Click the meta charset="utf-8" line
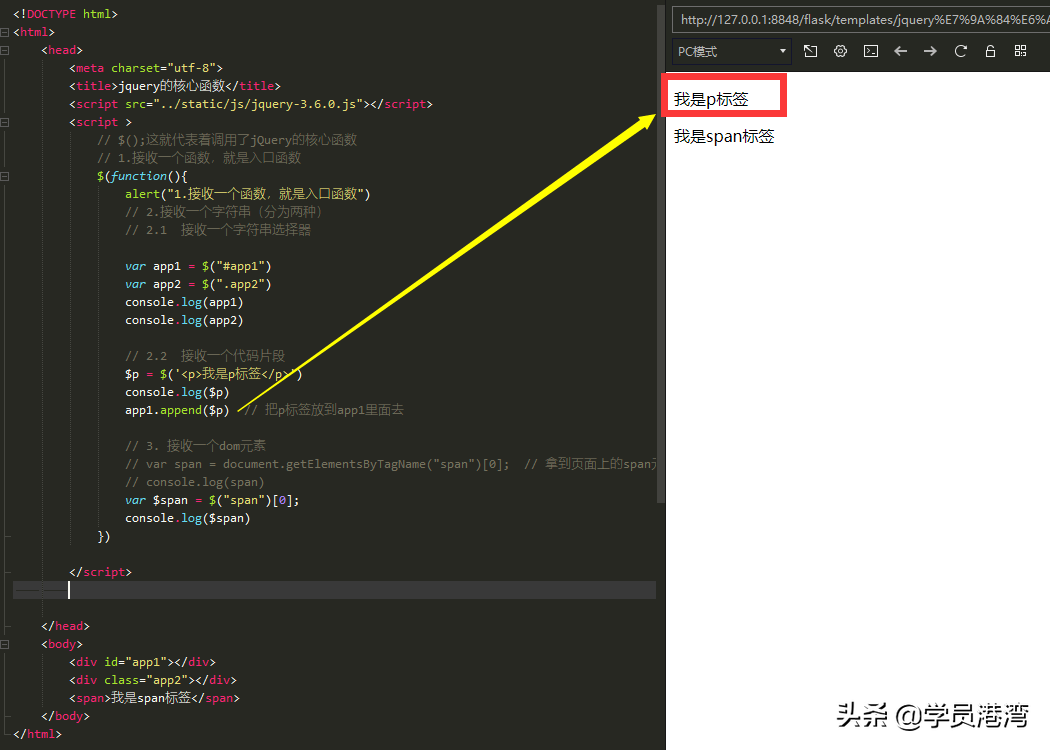This screenshot has height=750, width=1050. pos(146,68)
